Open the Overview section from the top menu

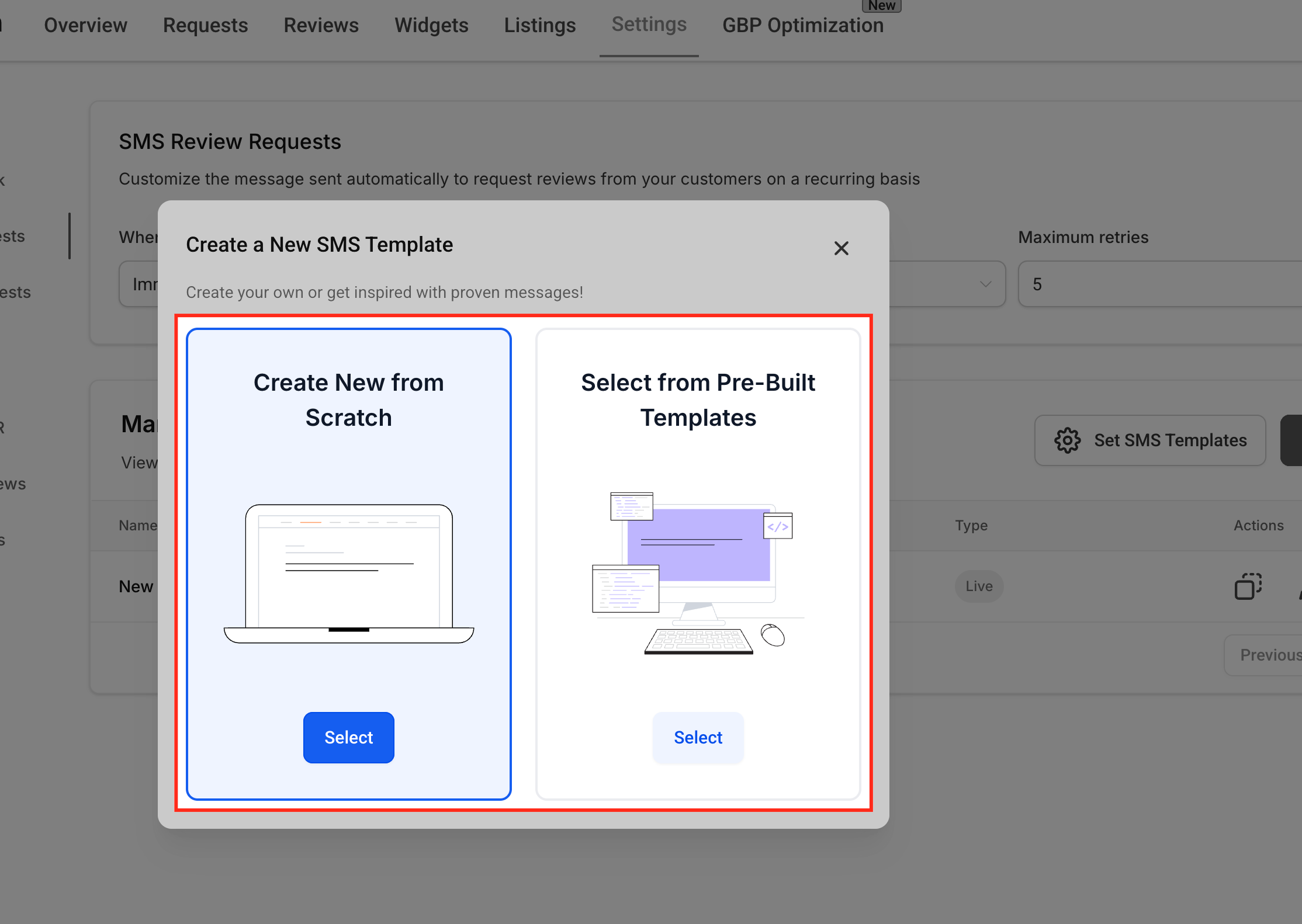coord(85,25)
